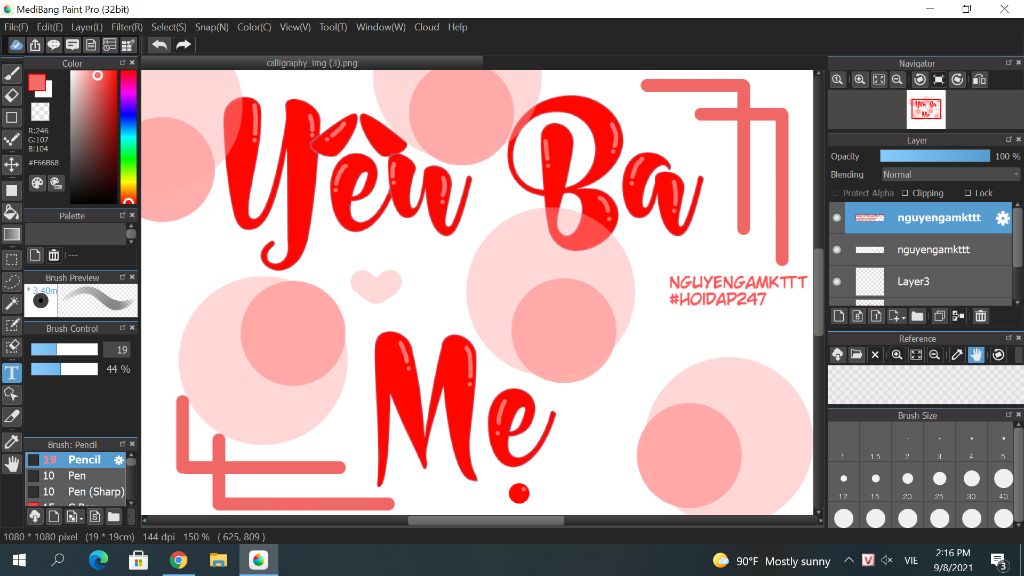Click the export share icon in top toolbar

(x=35, y=44)
